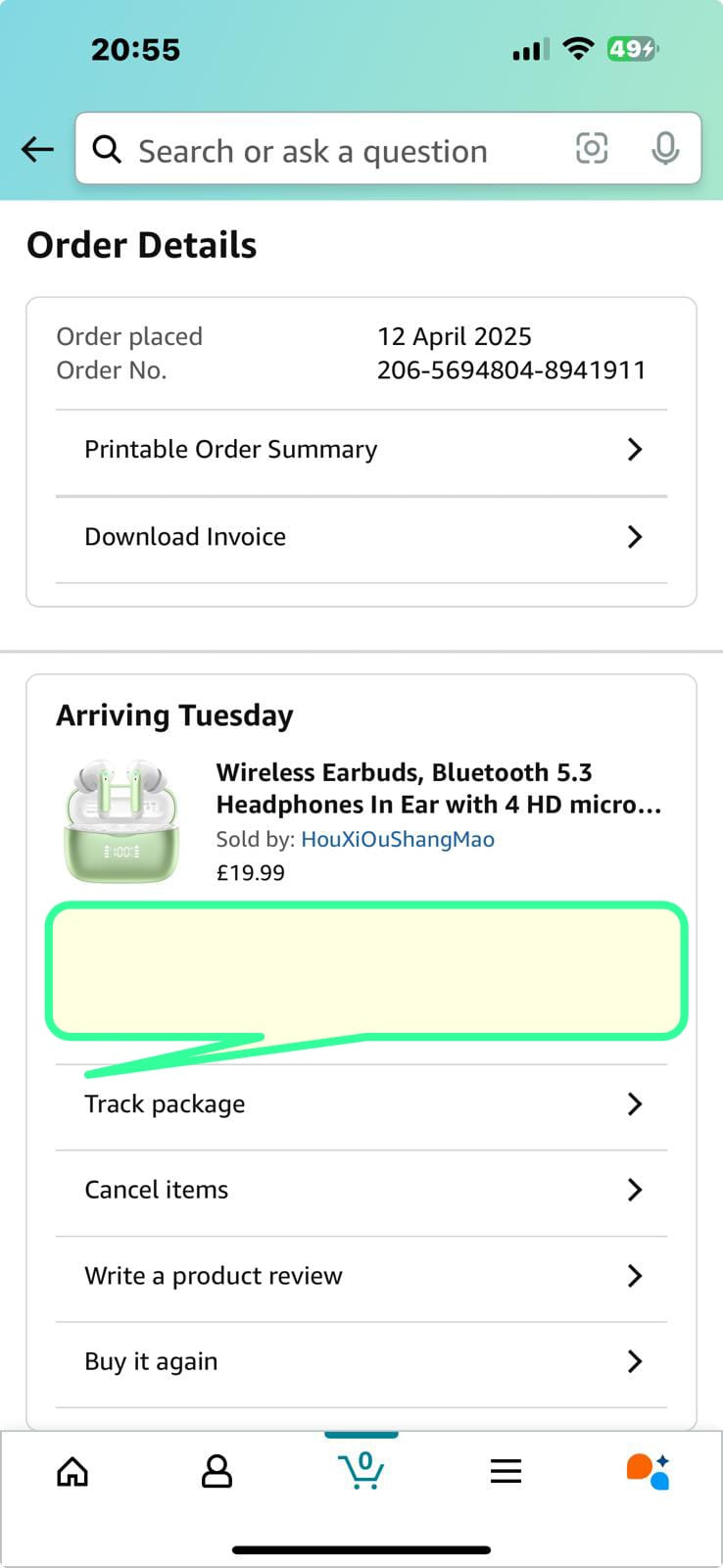The width and height of the screenshot is (723, 1568).
Task: Tap the green earbuds product thumbnail
Action: click(121, 820)
